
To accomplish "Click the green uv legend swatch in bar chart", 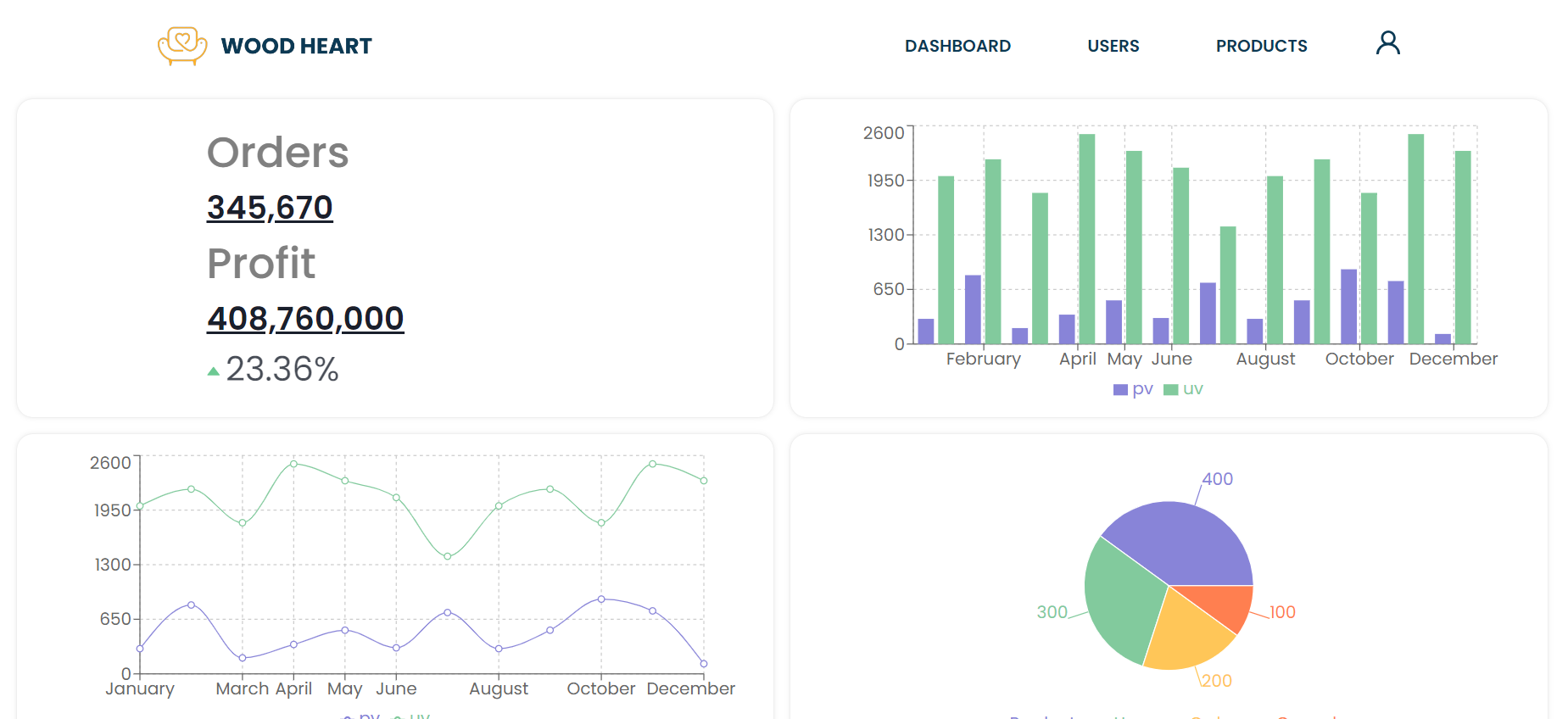I will (x=1171, y=390).
